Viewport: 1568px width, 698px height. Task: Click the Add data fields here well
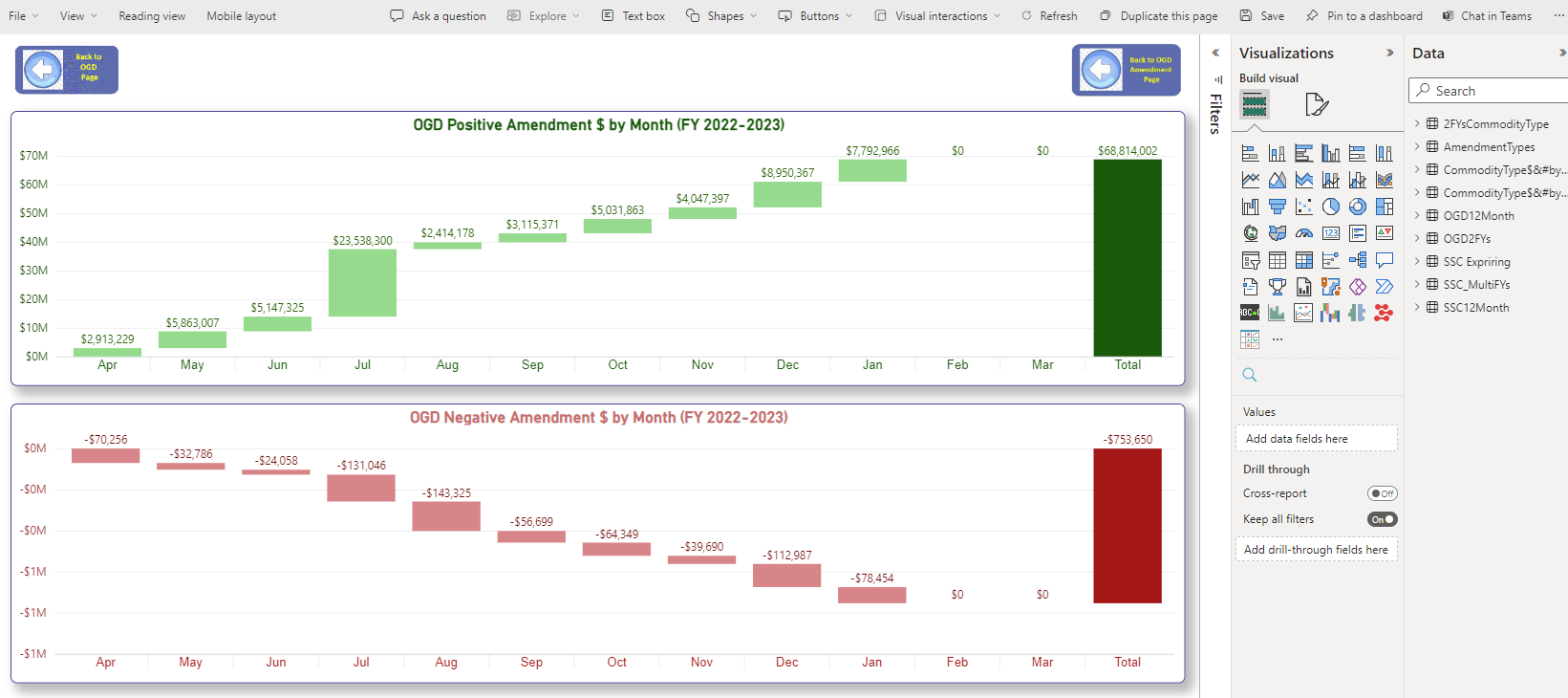pos(1317,439)
